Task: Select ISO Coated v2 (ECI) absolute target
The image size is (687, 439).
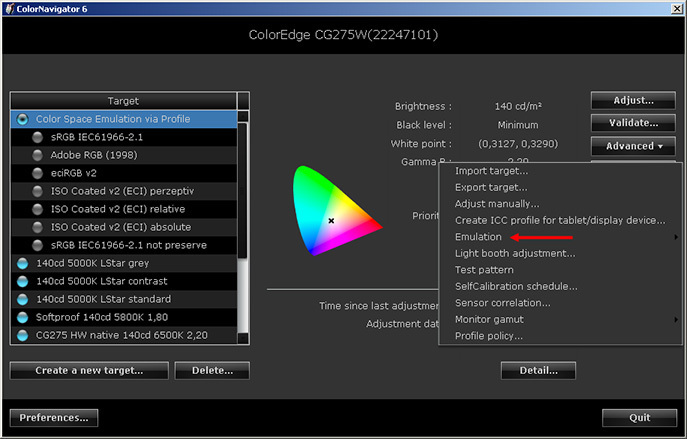Action: (x=124, y=227)
